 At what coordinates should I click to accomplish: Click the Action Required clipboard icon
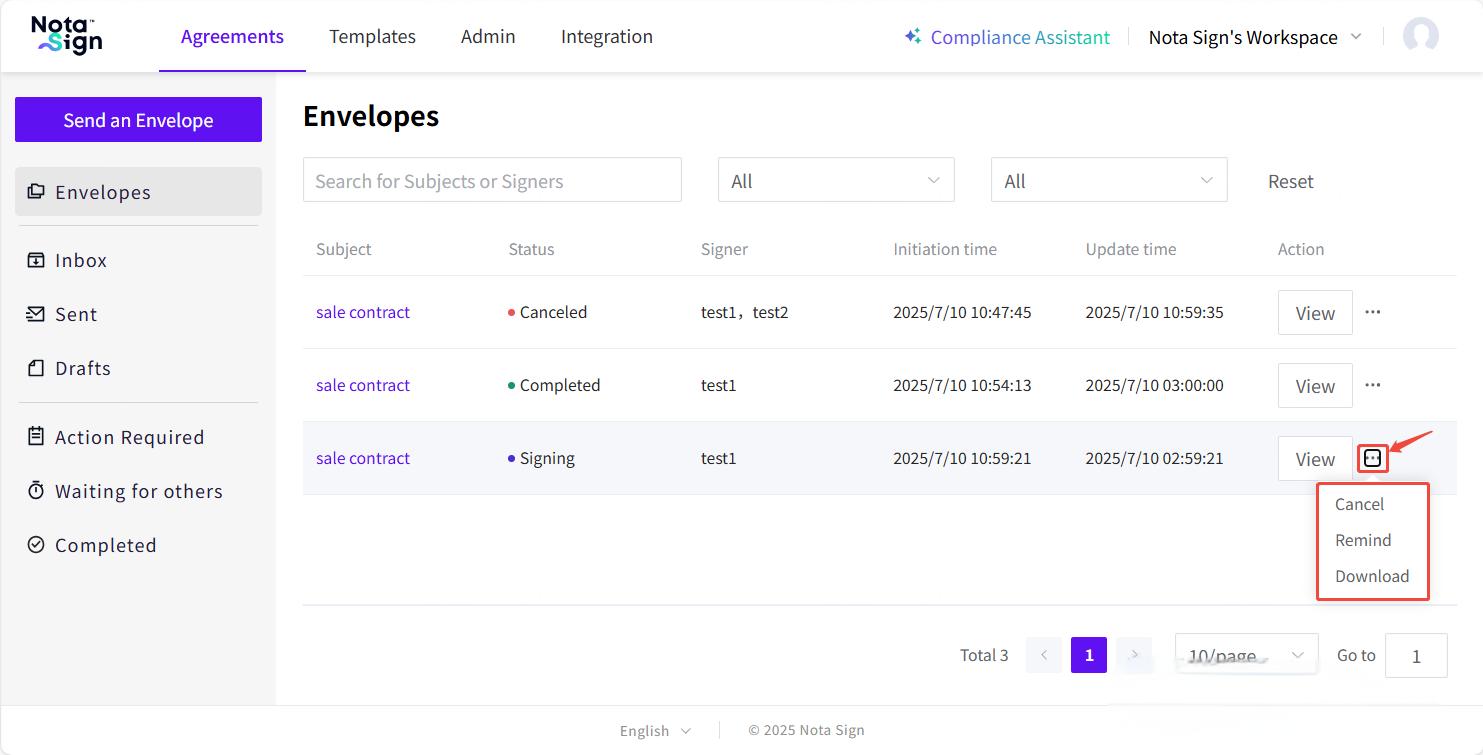36,437
